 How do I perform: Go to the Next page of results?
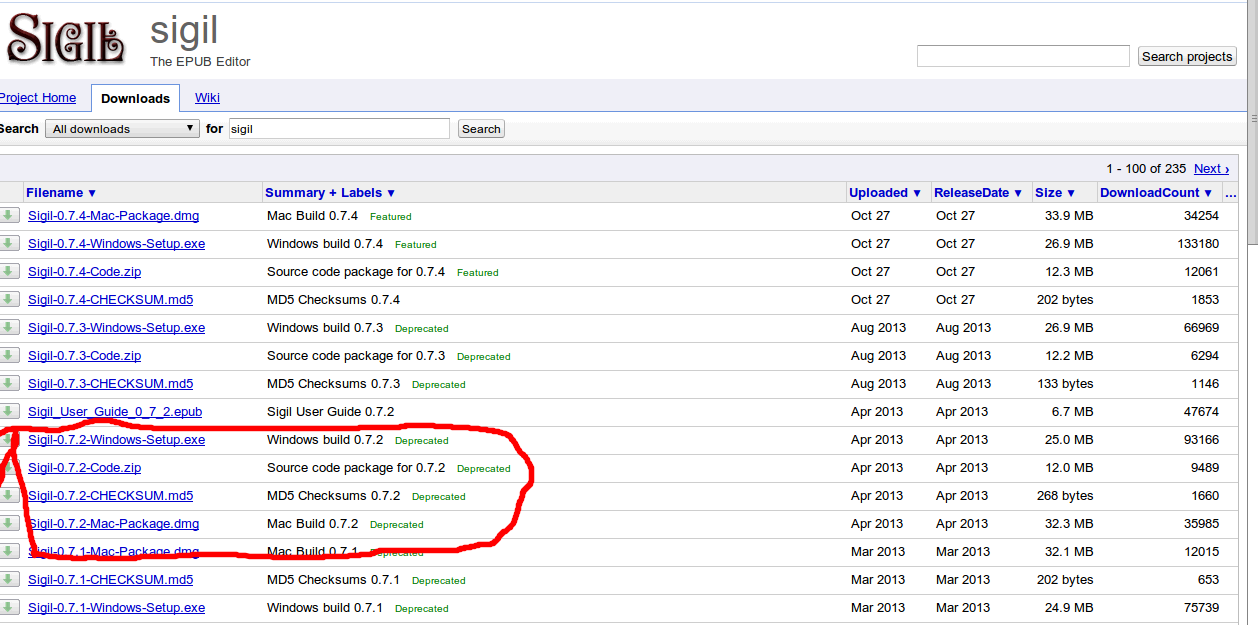click(1211, 168)
